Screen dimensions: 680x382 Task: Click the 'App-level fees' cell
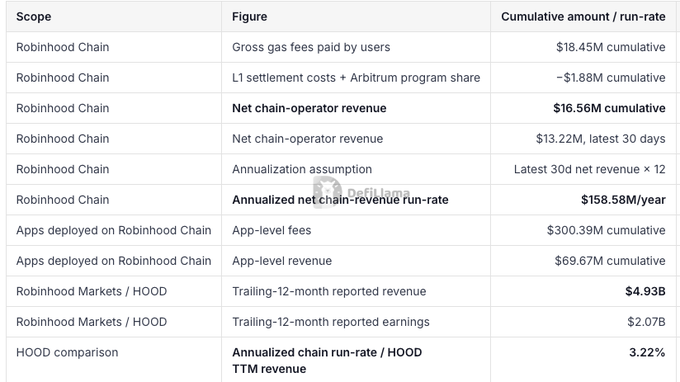(271, 230)
